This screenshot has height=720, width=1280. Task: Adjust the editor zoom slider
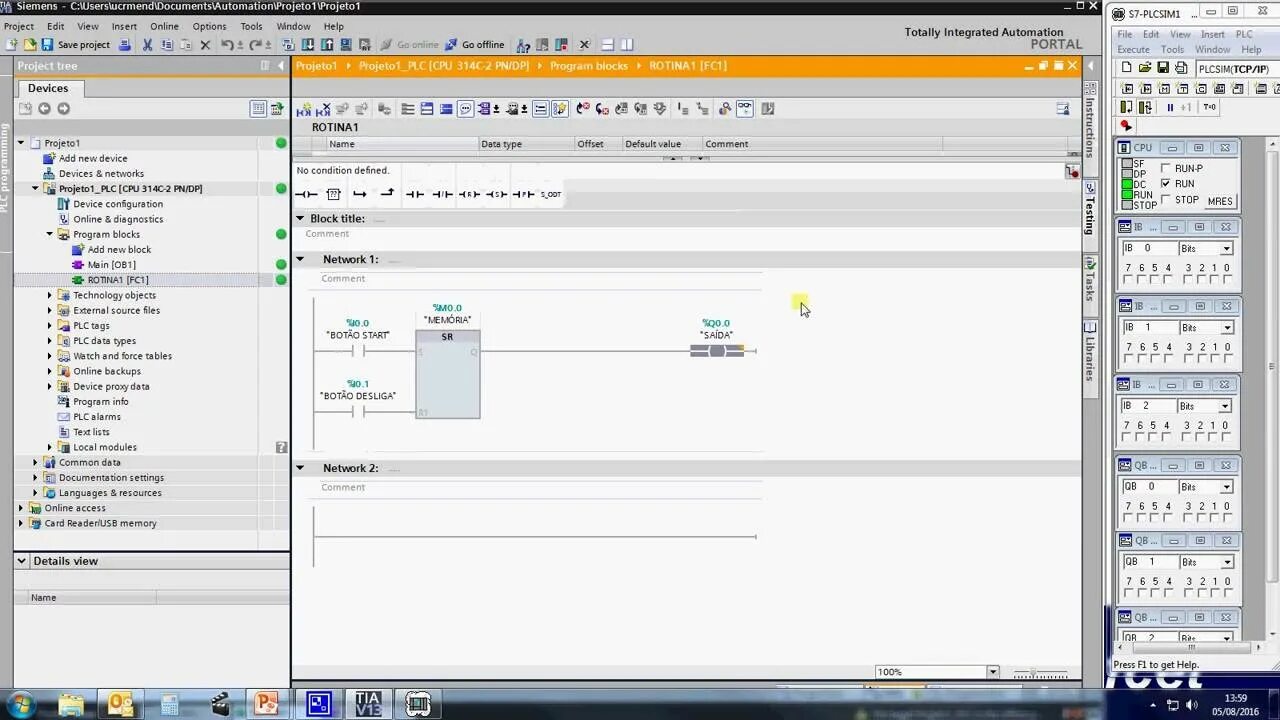click(1035, 673)
